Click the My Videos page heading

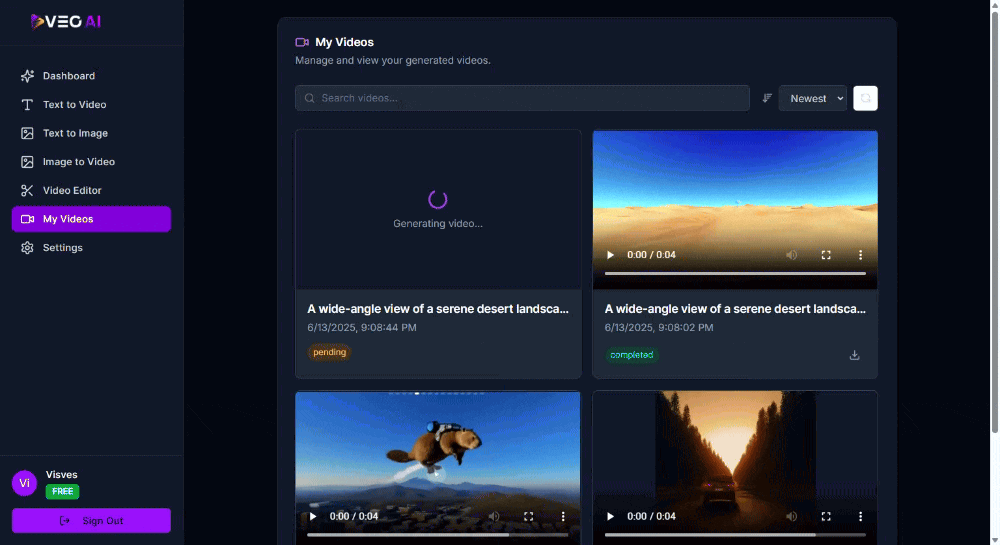tap(344, 42)
